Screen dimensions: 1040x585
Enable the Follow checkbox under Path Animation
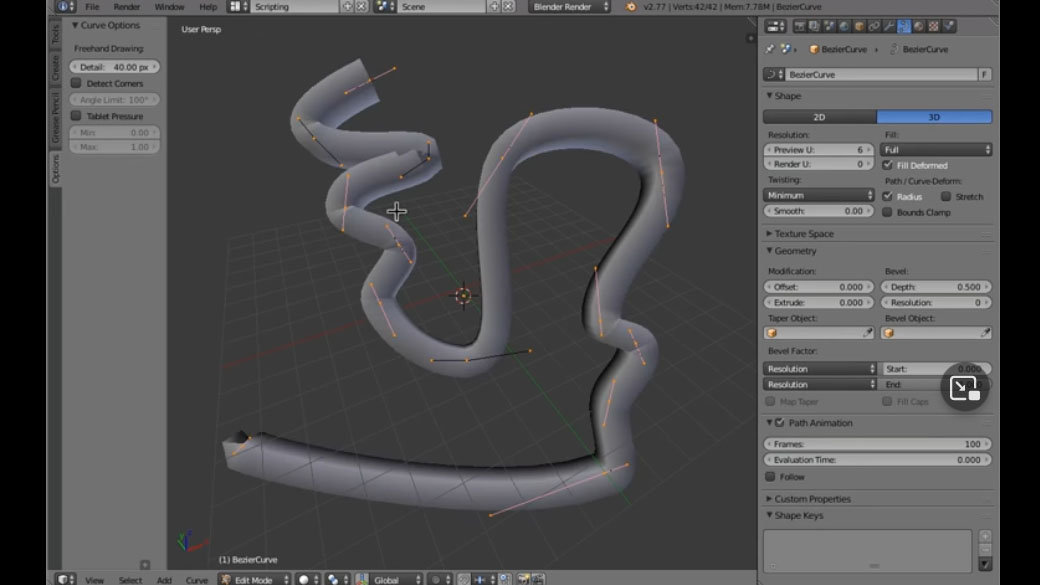[772, 477]
